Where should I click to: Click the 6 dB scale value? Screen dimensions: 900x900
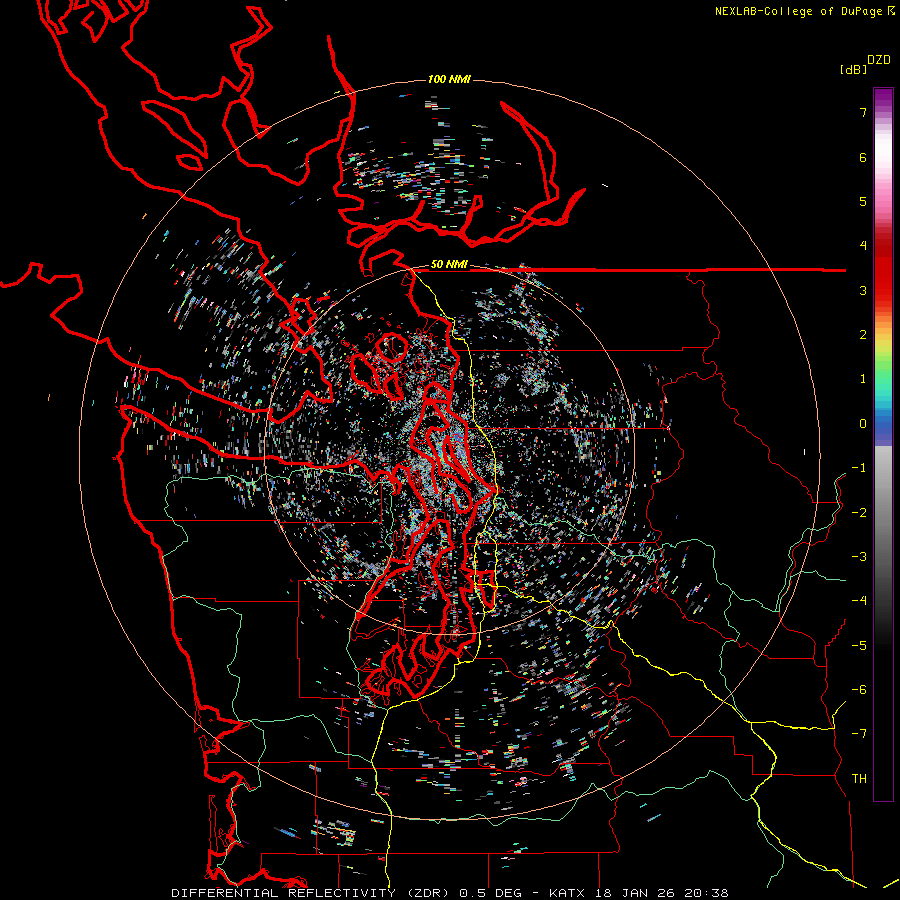(863, 157)
